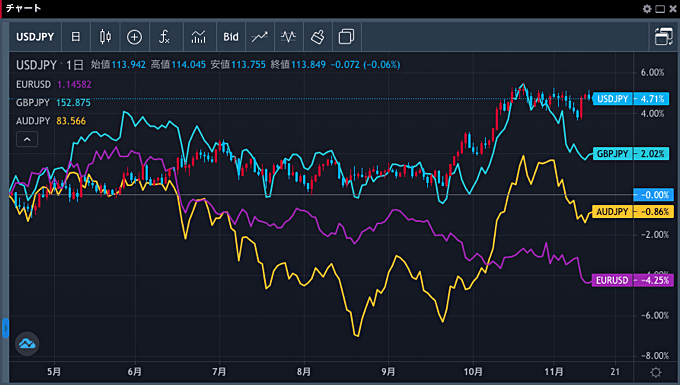The height and width of the screenshot is (385, 680).
Task: Open the 日 timeframe interval dropdown
Action: tap(75, 37)
